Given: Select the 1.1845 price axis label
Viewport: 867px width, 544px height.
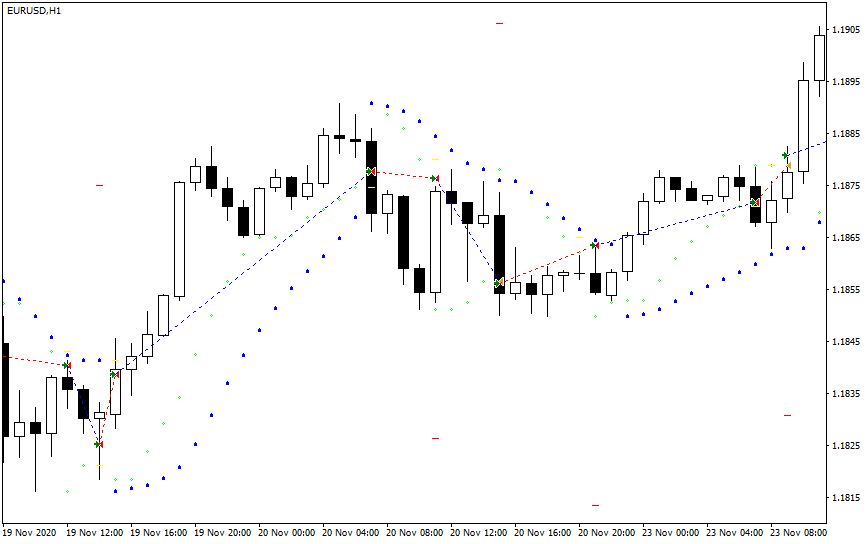Looking at the screenshot, I should pyautogui.click(x=847, y=342).
